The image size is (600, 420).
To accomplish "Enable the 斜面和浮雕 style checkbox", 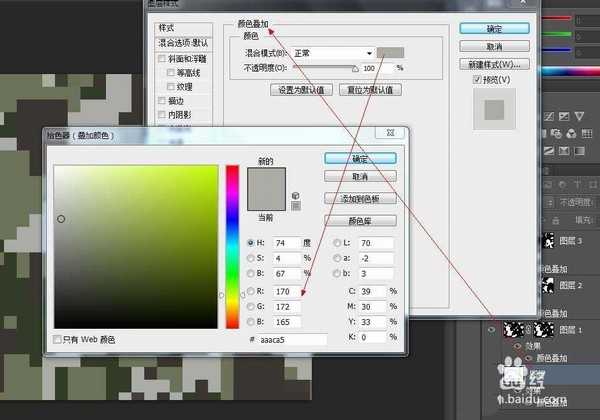I will (x=161, y=59).
